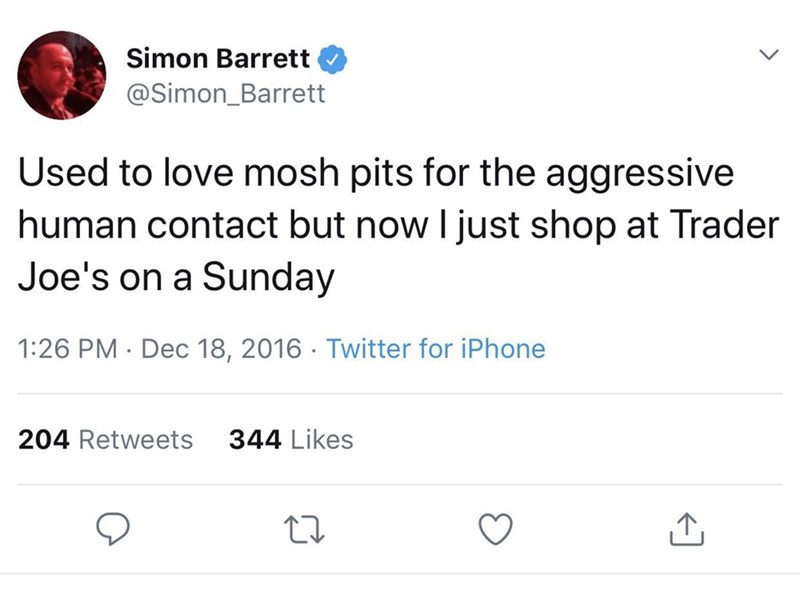Screen dimensions: 800x590
Task: View the 204 Retweets list
Action: pyautogui.click(x=107, y=439)
